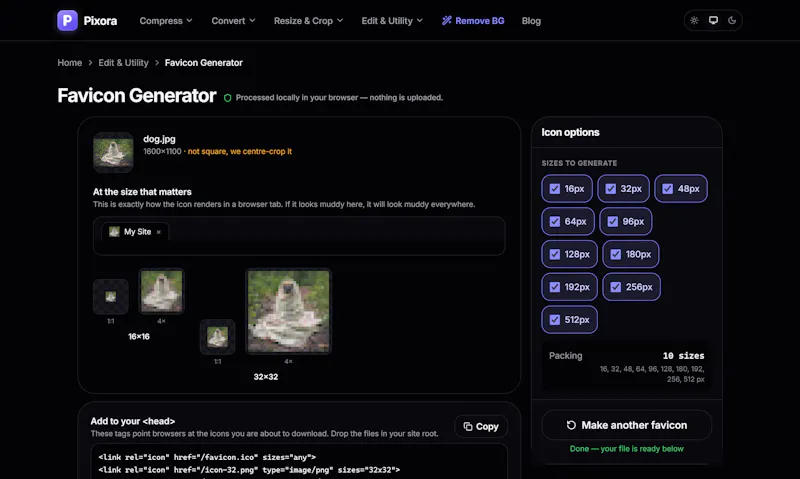Expand the Edit & Utility menu
Screen dimensions: 800x479
click(x=392, y=21)
